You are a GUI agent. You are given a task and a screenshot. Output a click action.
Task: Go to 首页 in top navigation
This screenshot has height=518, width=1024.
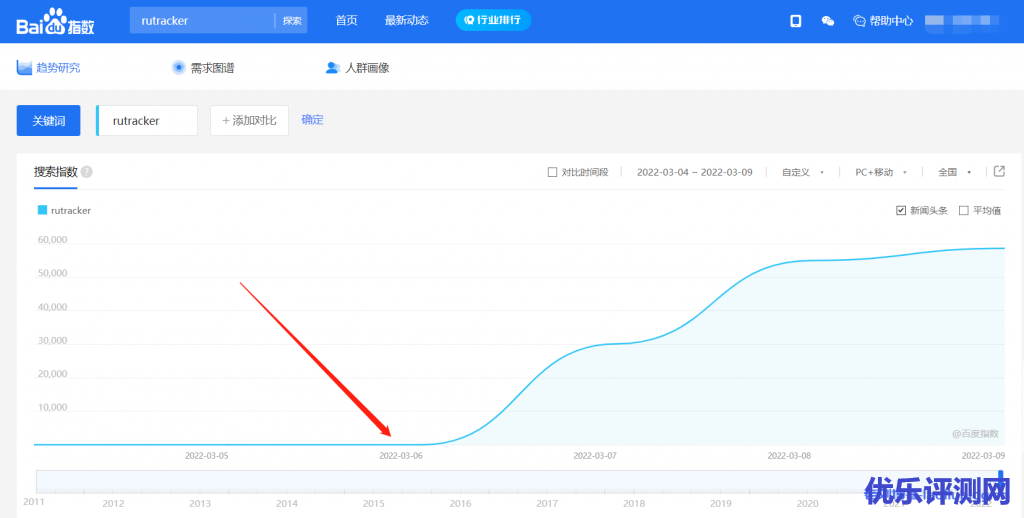346,21
